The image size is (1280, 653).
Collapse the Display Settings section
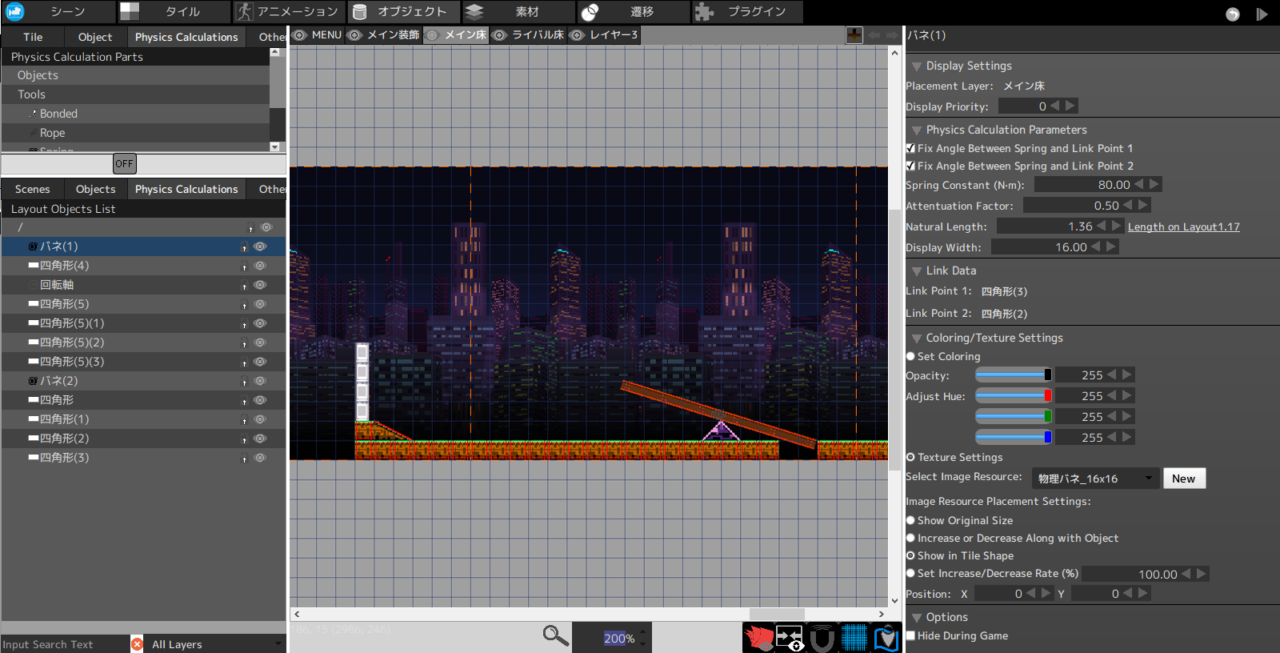point(917,65)
